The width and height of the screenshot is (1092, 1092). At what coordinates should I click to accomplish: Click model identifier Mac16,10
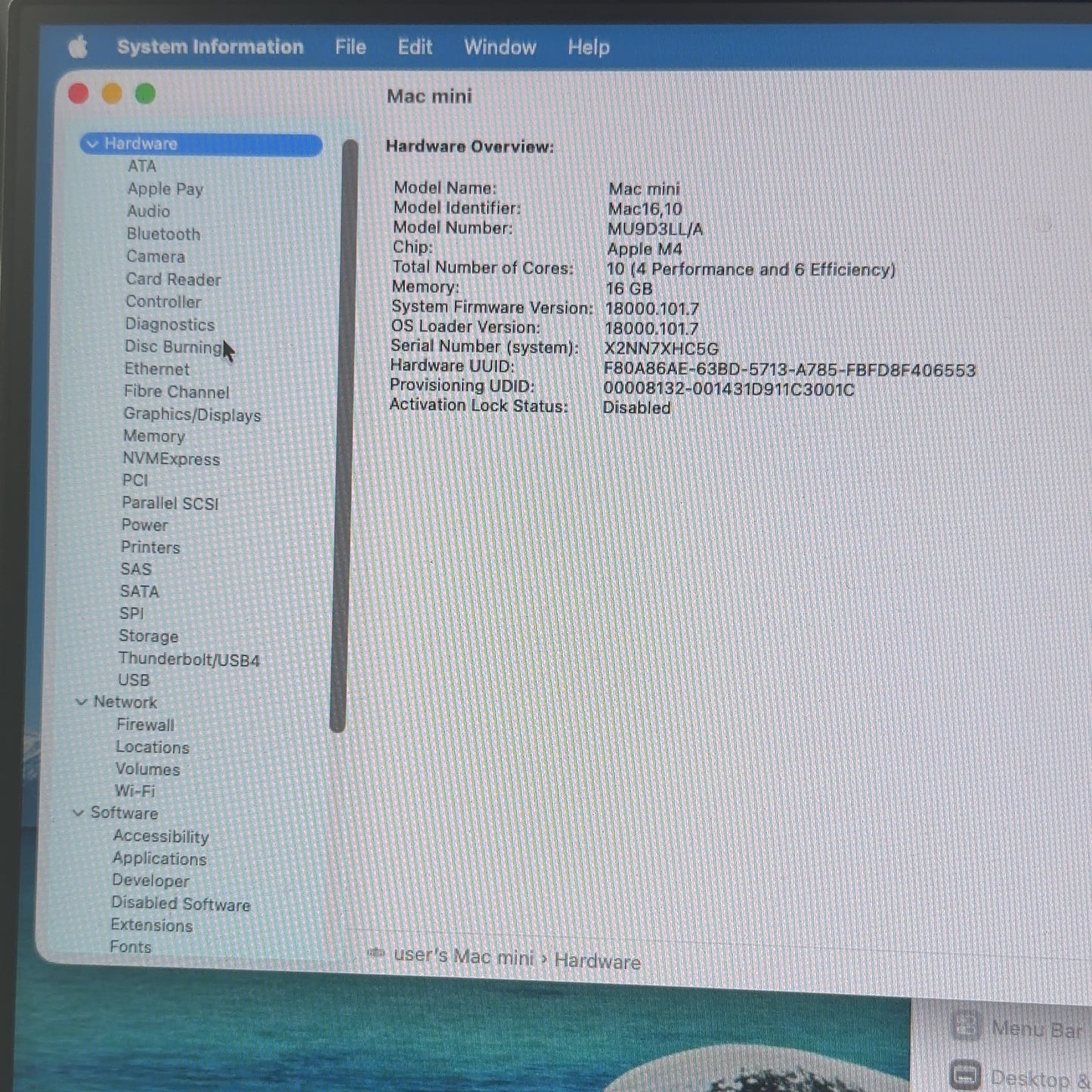(x=645, y=209)
